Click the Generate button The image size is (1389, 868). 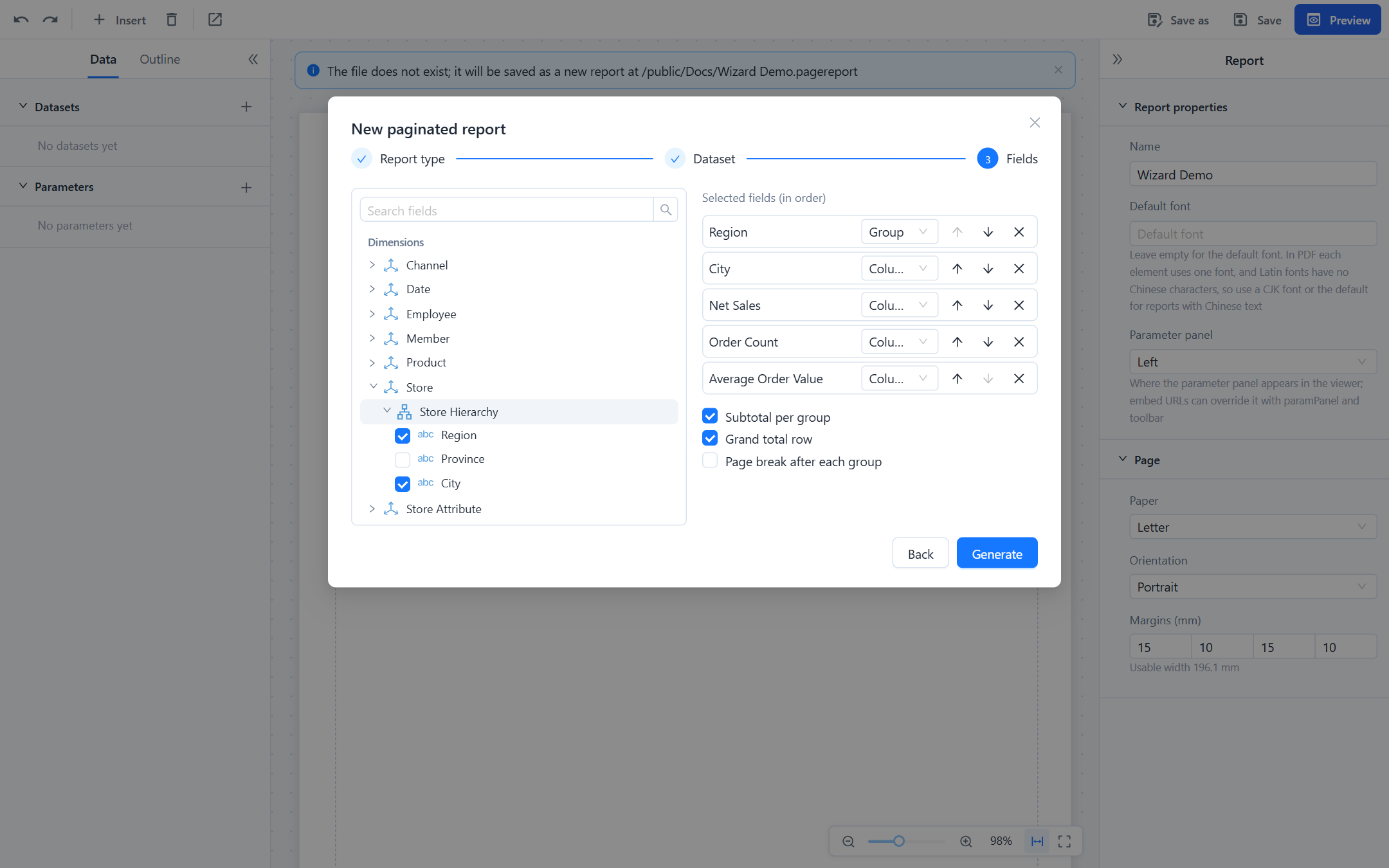click(x=997, y=554)
